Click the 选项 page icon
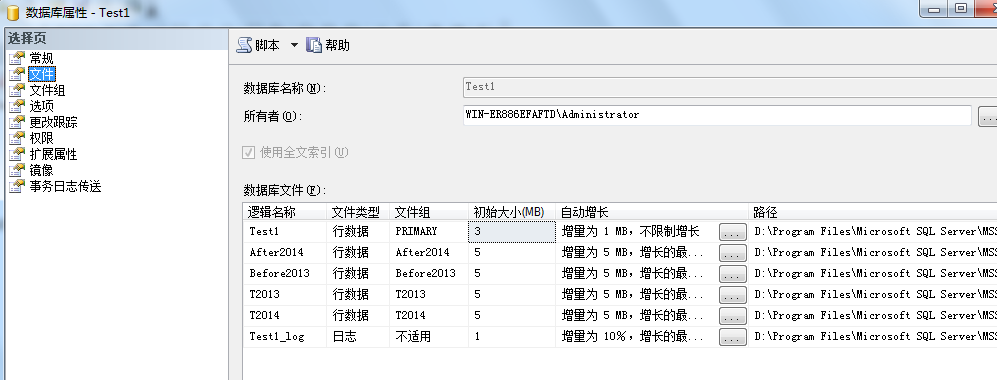Viewport: 997px width, 380px height. pos(17,106)
